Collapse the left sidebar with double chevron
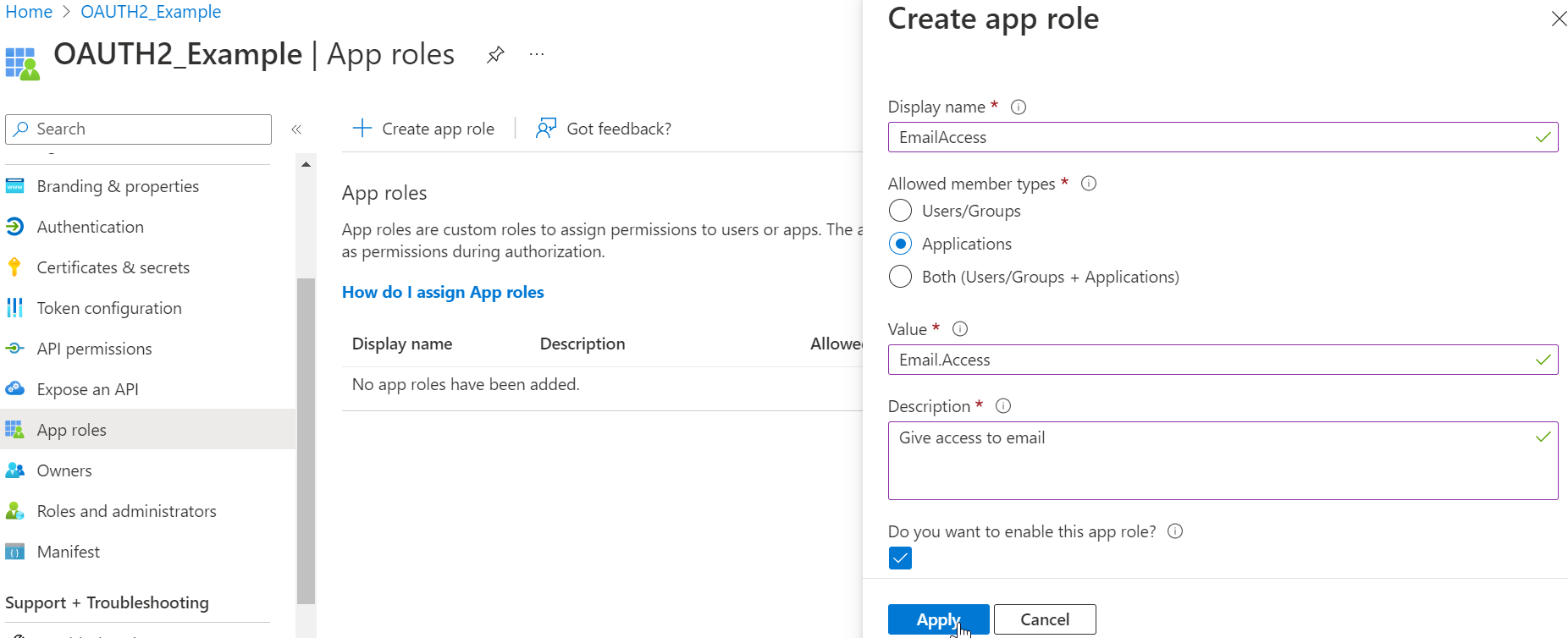The height and width of the screenshot is (638, 1568). (x=296, y=129)
